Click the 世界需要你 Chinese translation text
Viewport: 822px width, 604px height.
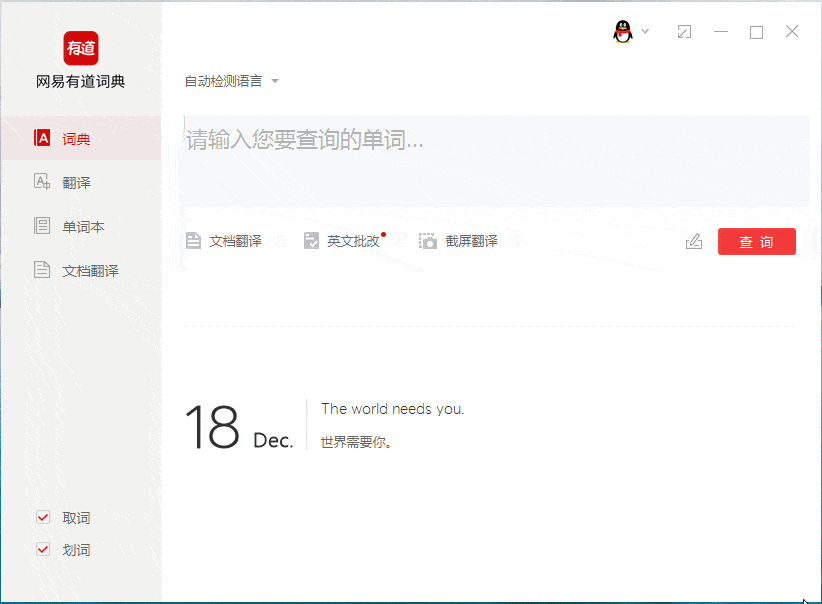[356, 442]
